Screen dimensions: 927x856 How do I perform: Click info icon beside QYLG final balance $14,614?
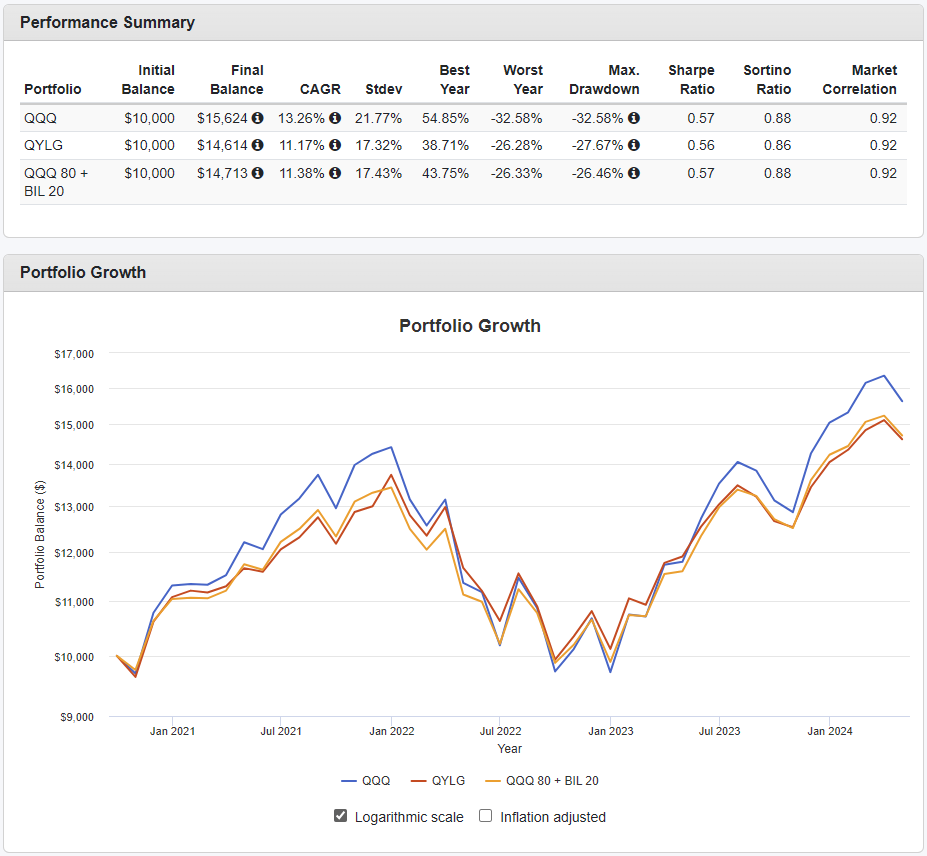pos(258,145)
